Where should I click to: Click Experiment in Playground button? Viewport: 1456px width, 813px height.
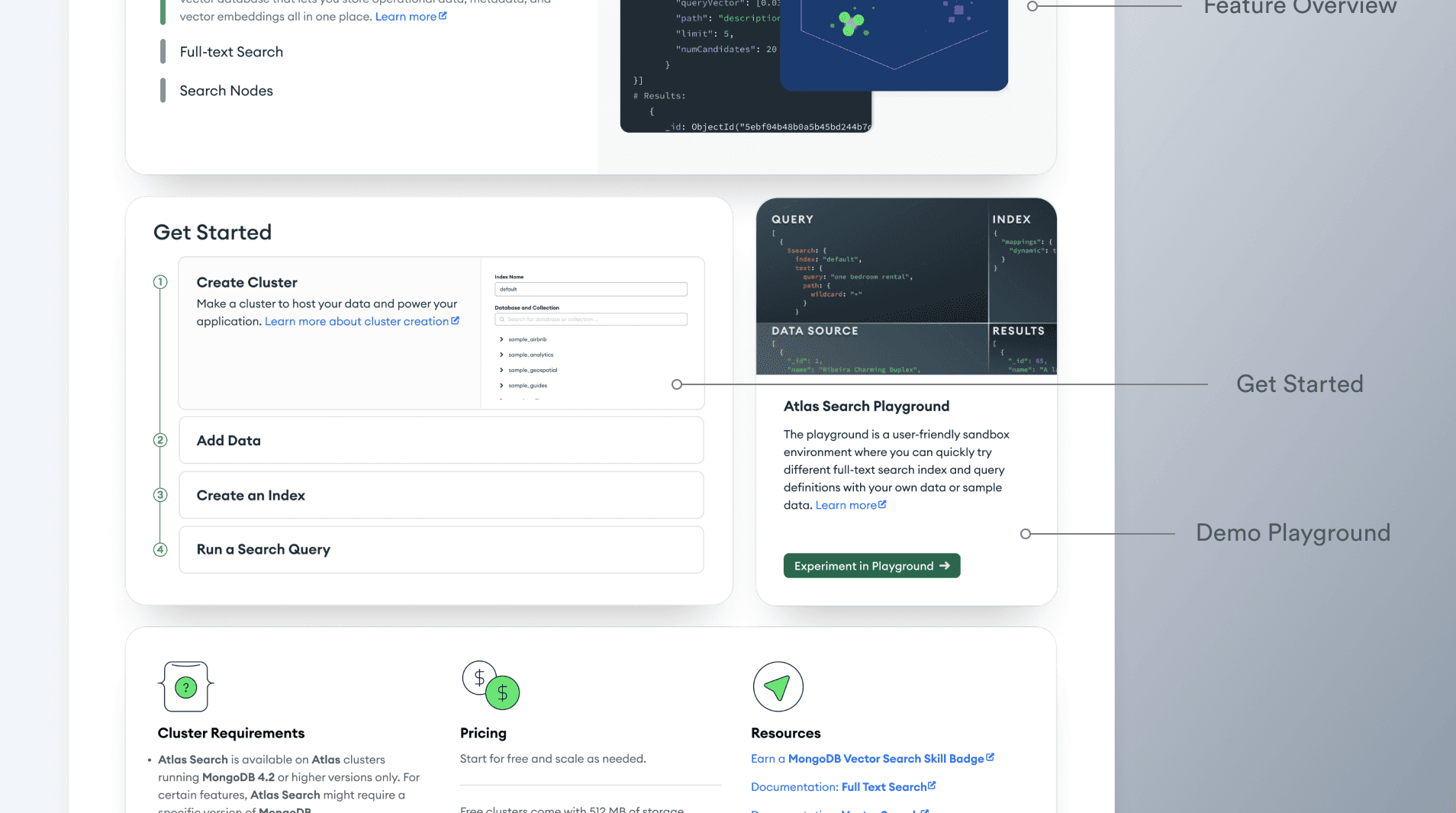pos(871,566)
